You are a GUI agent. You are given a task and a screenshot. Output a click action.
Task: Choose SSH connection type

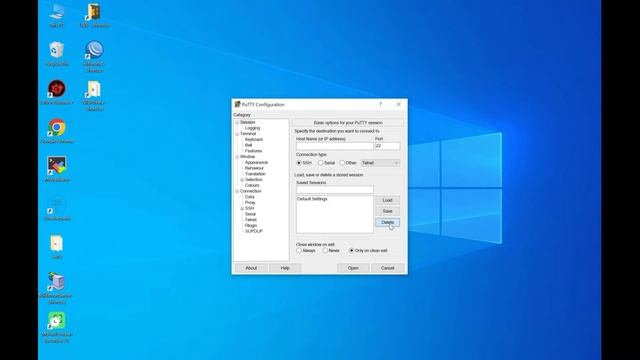point(299,163)
